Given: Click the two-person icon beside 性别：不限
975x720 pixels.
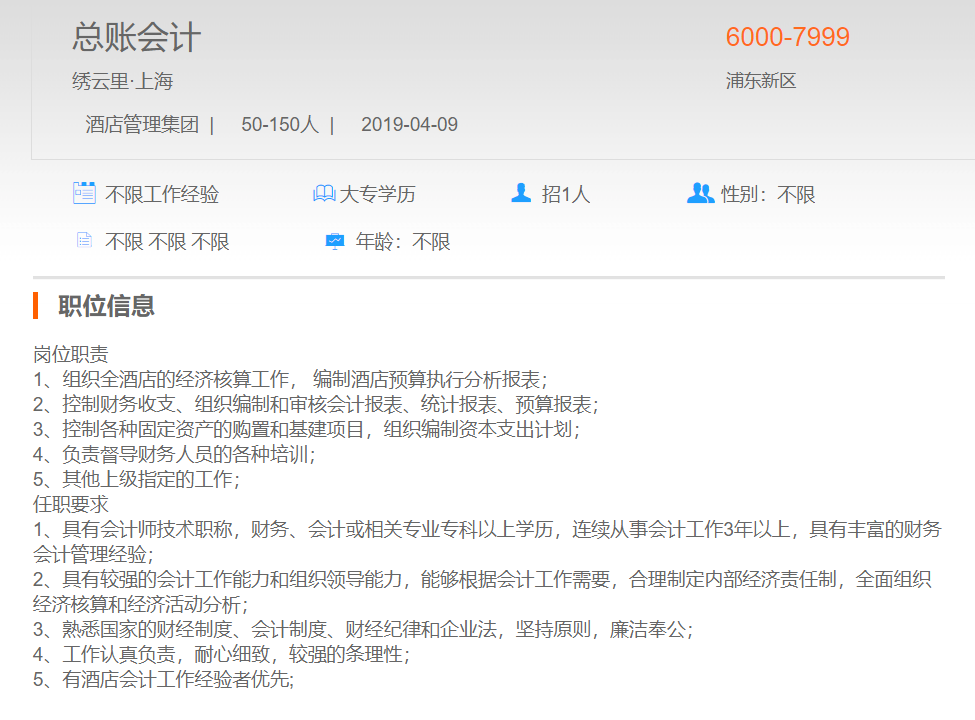Looking at the screenshot, I should [700, 193].
